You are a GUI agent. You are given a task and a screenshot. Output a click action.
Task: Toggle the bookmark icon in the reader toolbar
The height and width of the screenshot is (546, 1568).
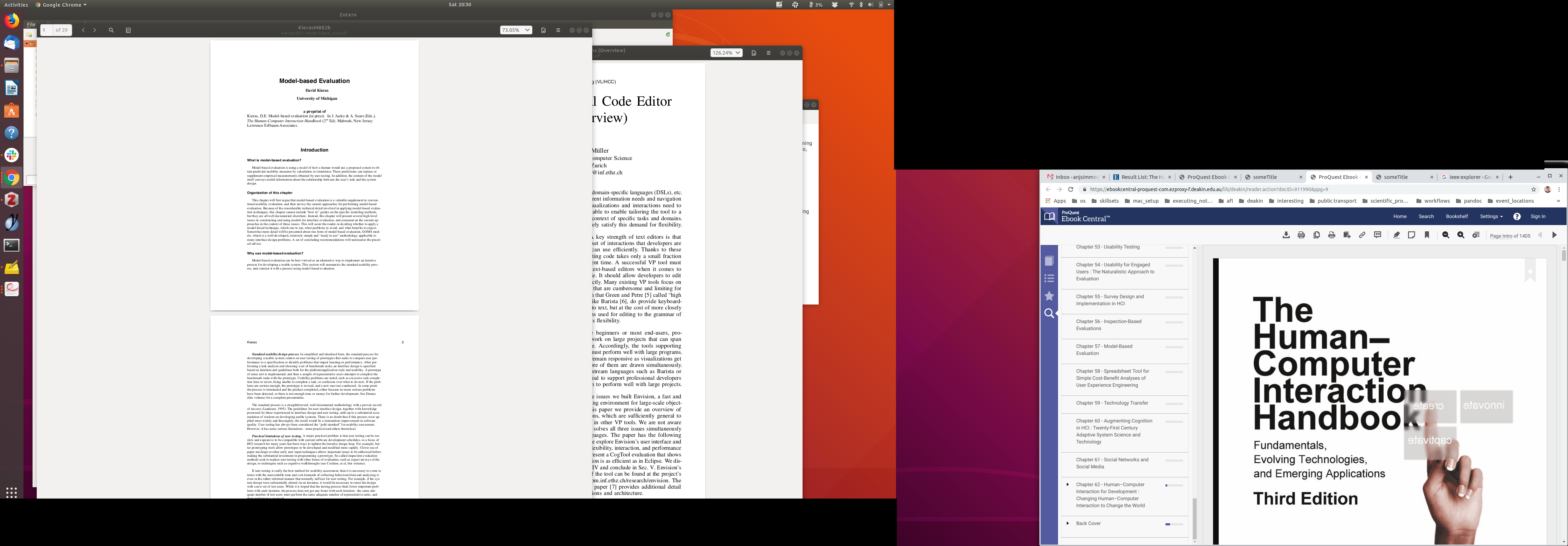1427,236
